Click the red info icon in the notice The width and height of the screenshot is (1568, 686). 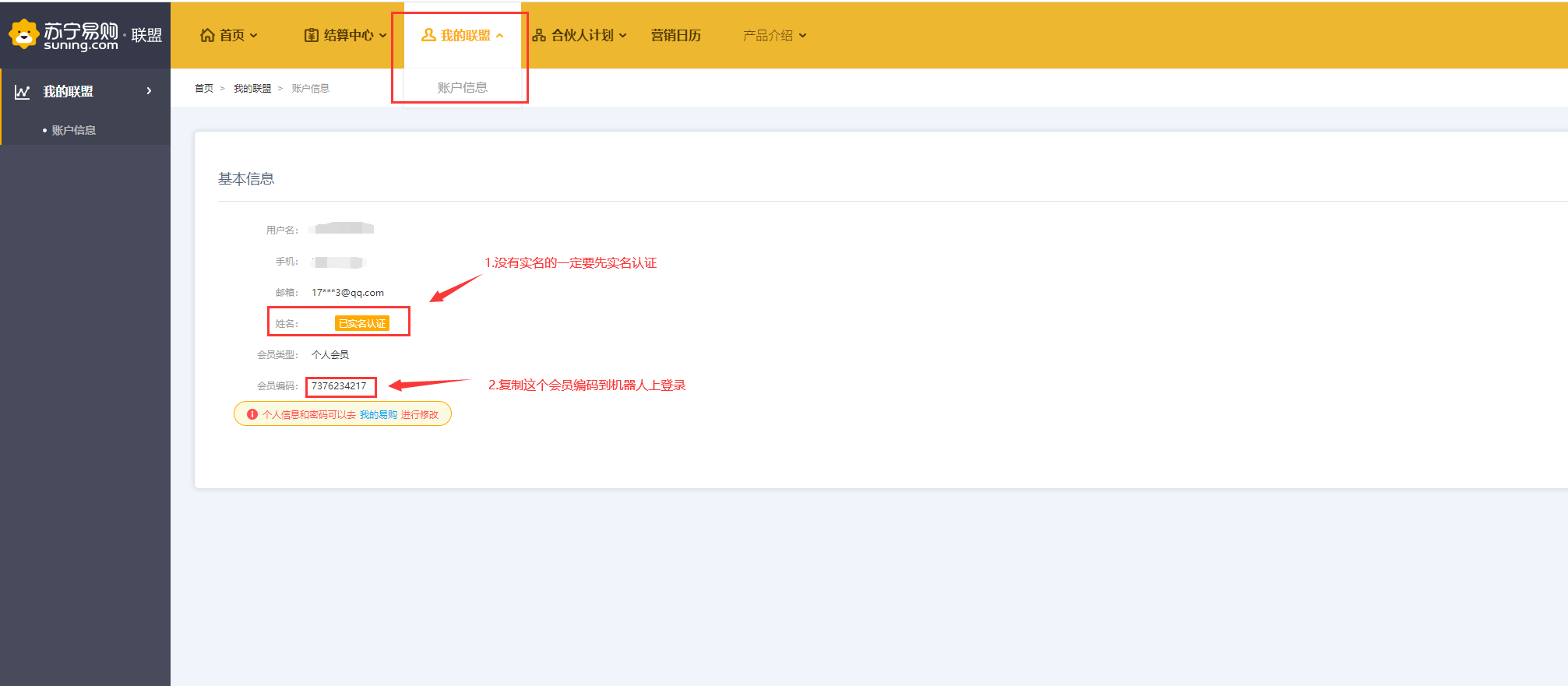(252, 414)
